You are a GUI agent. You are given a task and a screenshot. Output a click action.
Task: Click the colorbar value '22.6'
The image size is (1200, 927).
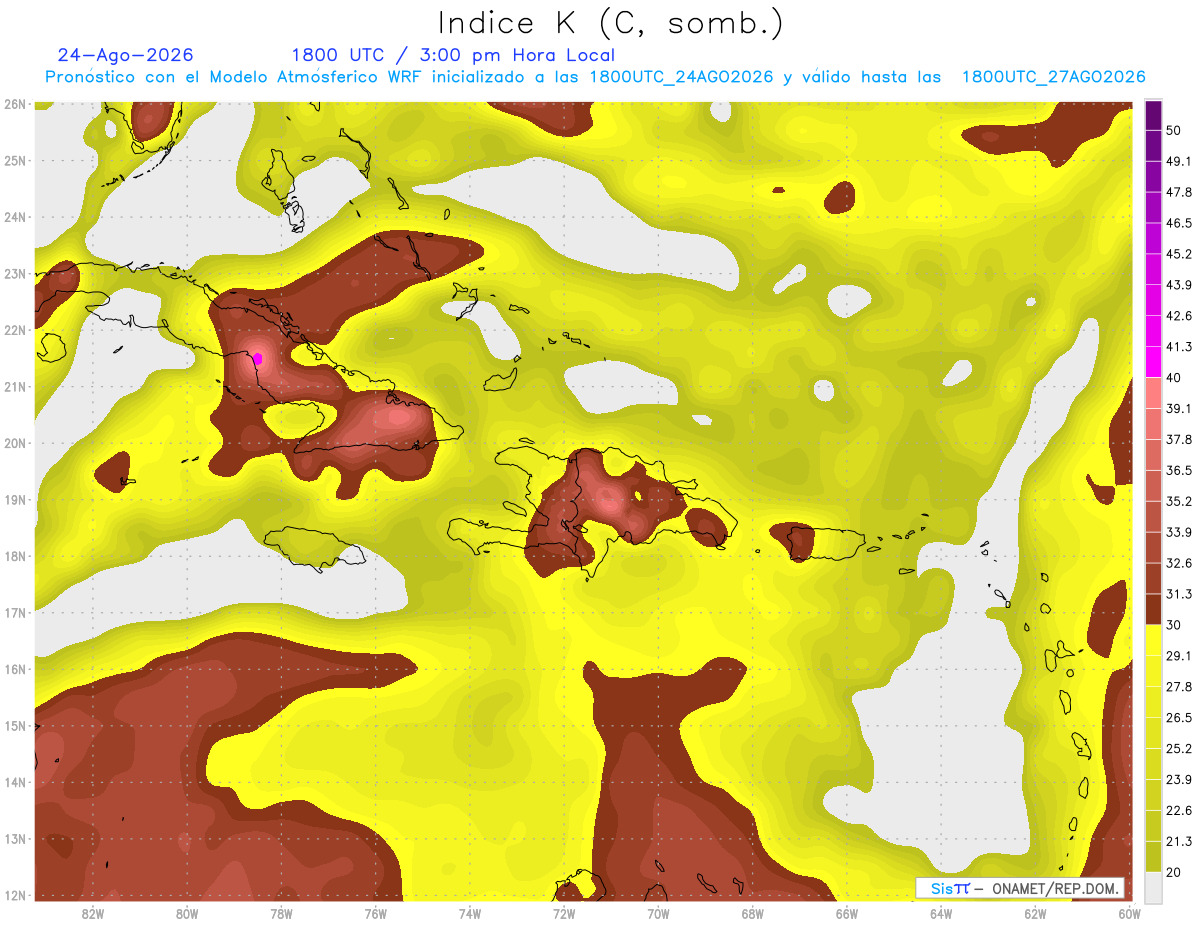click(x=1179, y=810)
